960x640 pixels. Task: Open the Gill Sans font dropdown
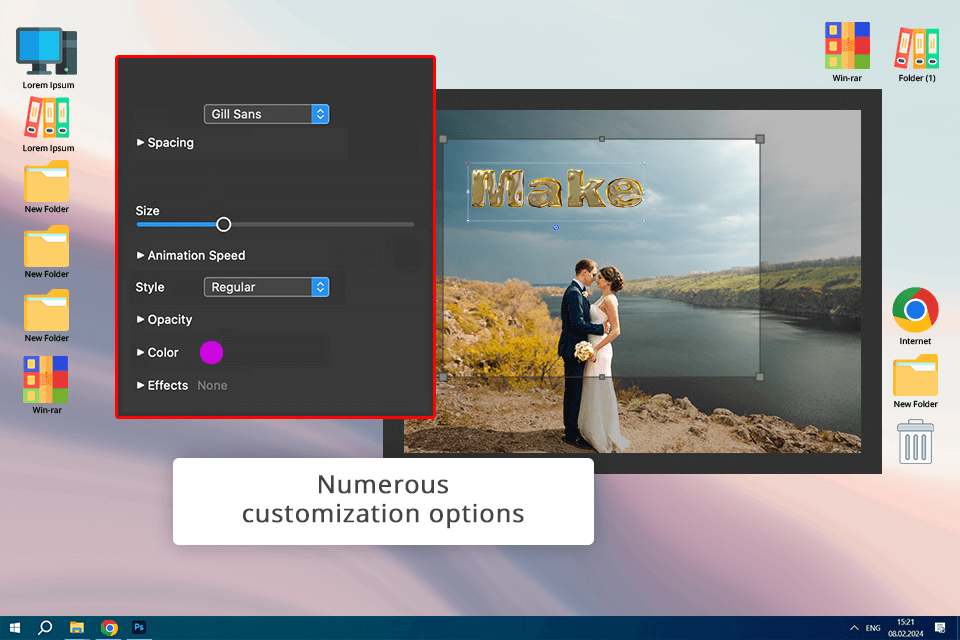pyautogui.click(x=266, y=114)
